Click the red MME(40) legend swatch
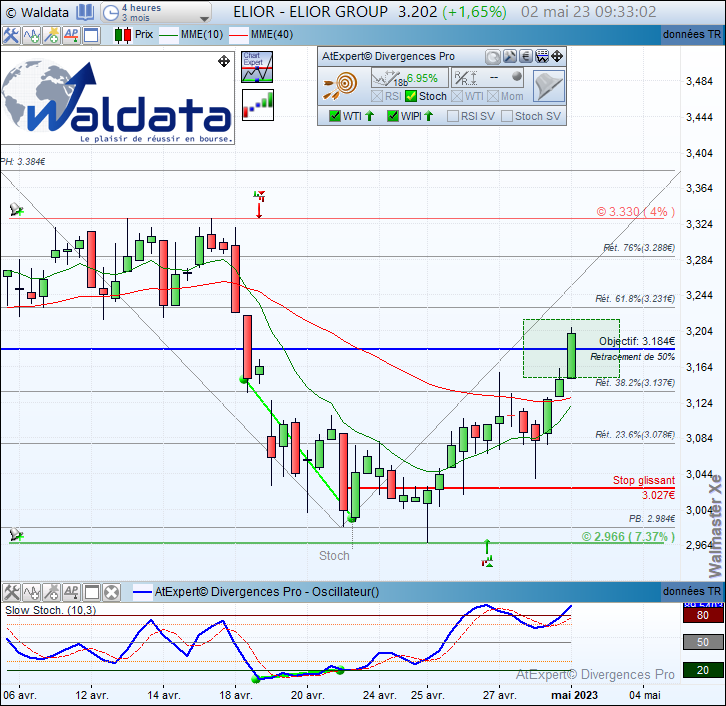 tap(238, 35)
